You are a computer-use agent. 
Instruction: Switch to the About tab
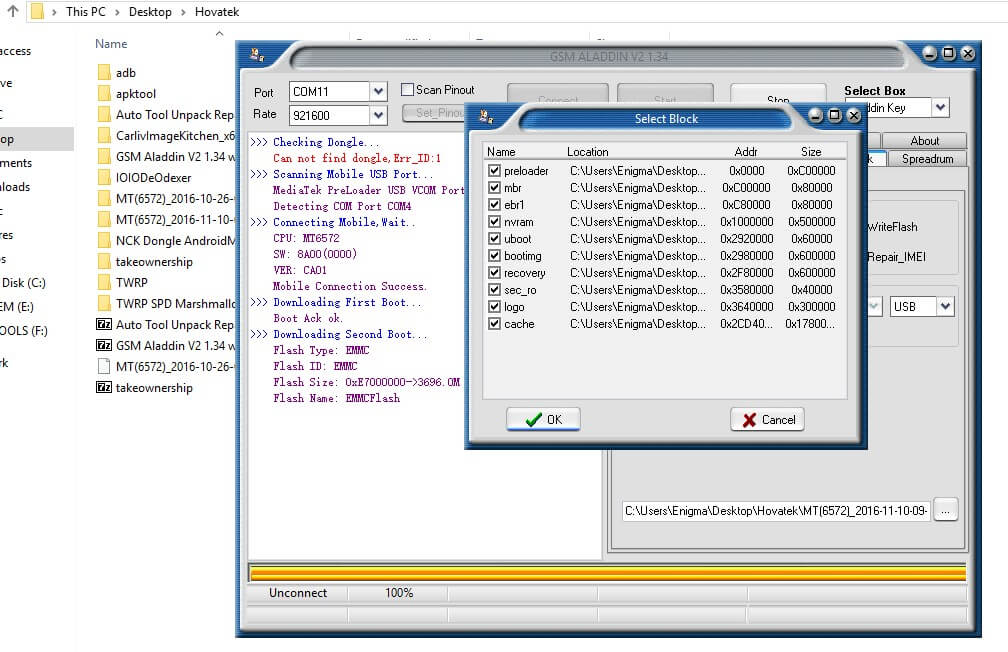[924, 141]
